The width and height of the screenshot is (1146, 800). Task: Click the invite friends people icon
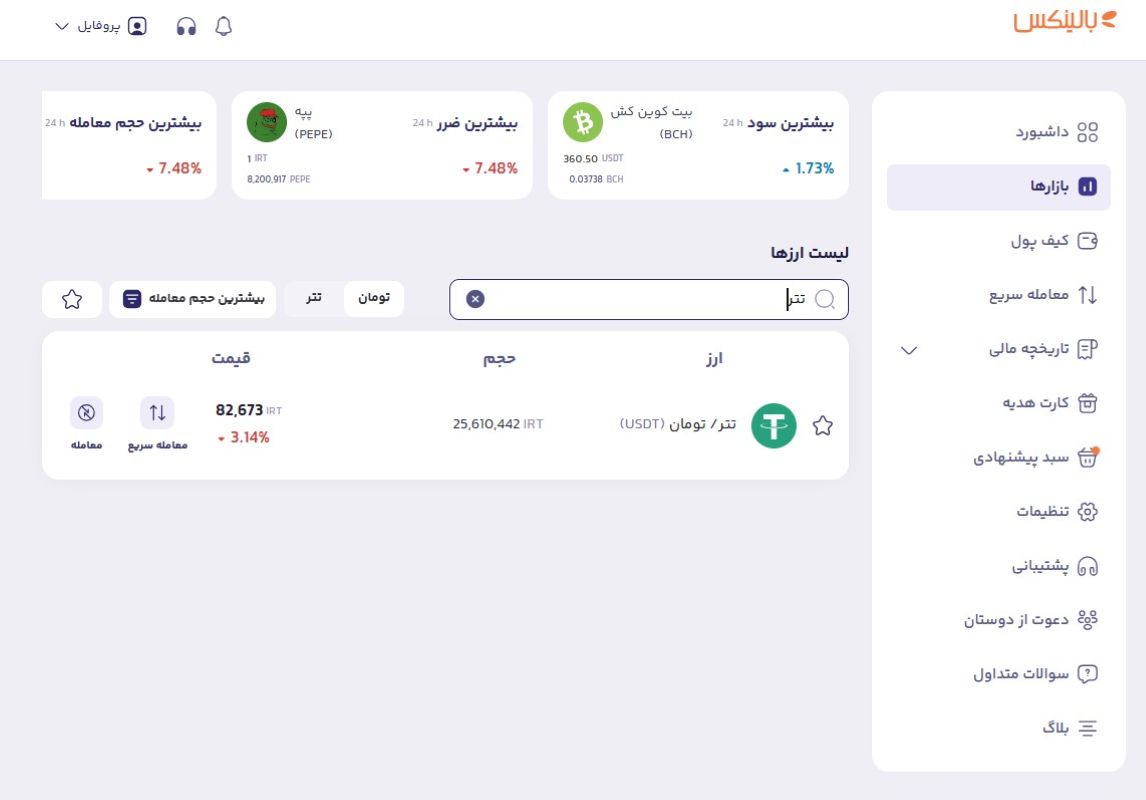pyautogui.click(x=1088, y=620)
